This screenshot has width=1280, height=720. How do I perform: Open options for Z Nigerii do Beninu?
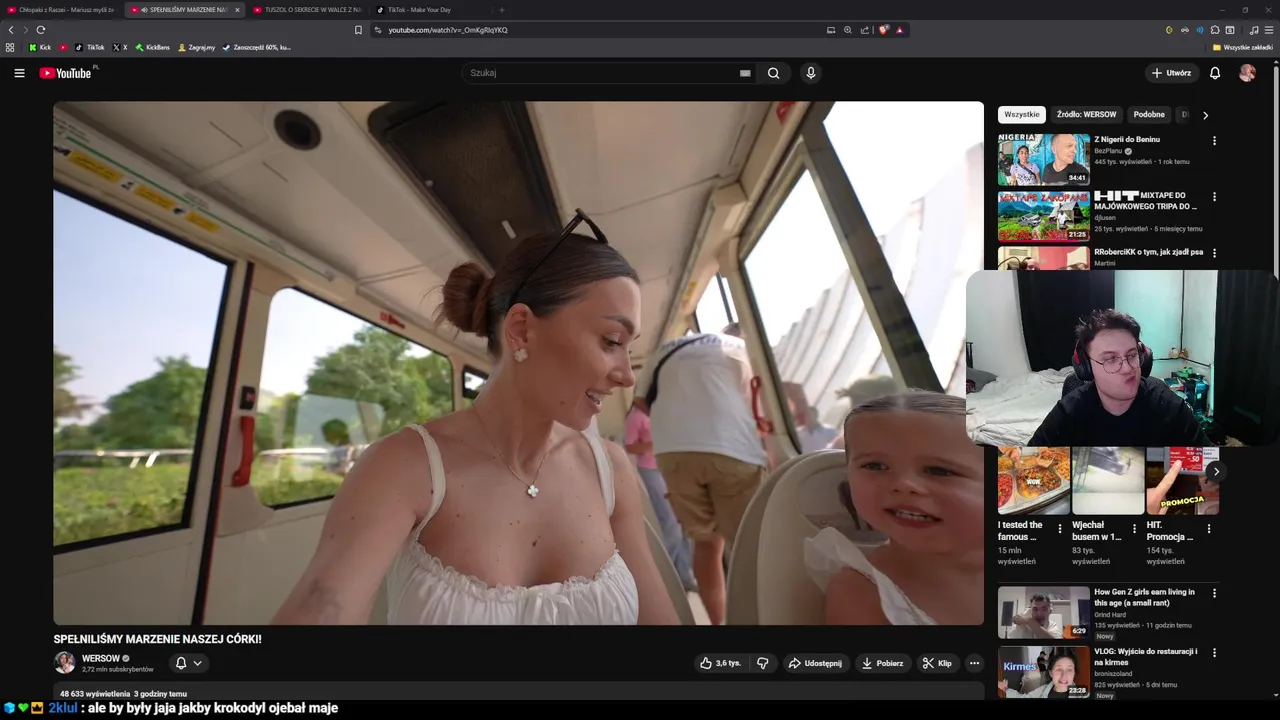click(x=1215, y=141)
